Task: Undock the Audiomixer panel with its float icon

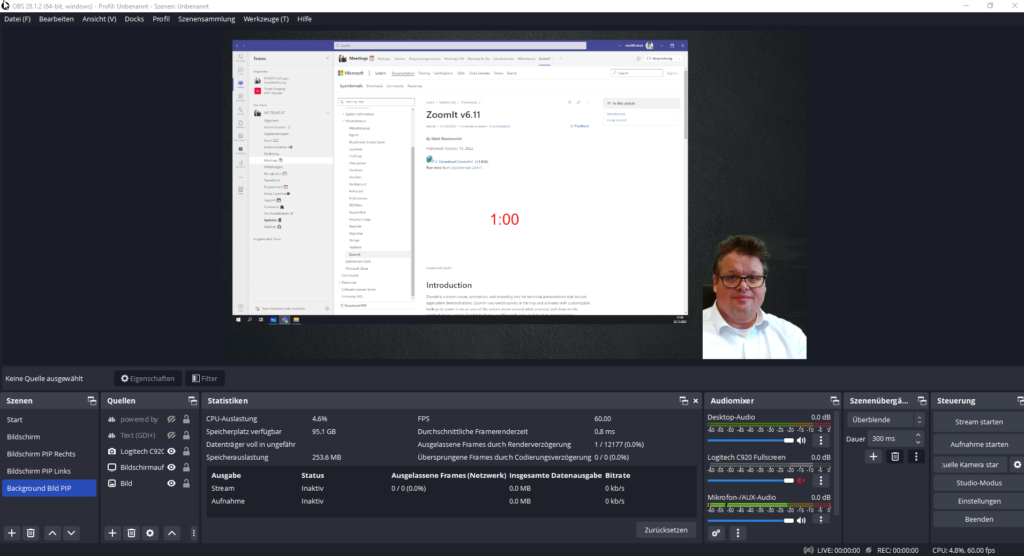Action: coord(834,401)
